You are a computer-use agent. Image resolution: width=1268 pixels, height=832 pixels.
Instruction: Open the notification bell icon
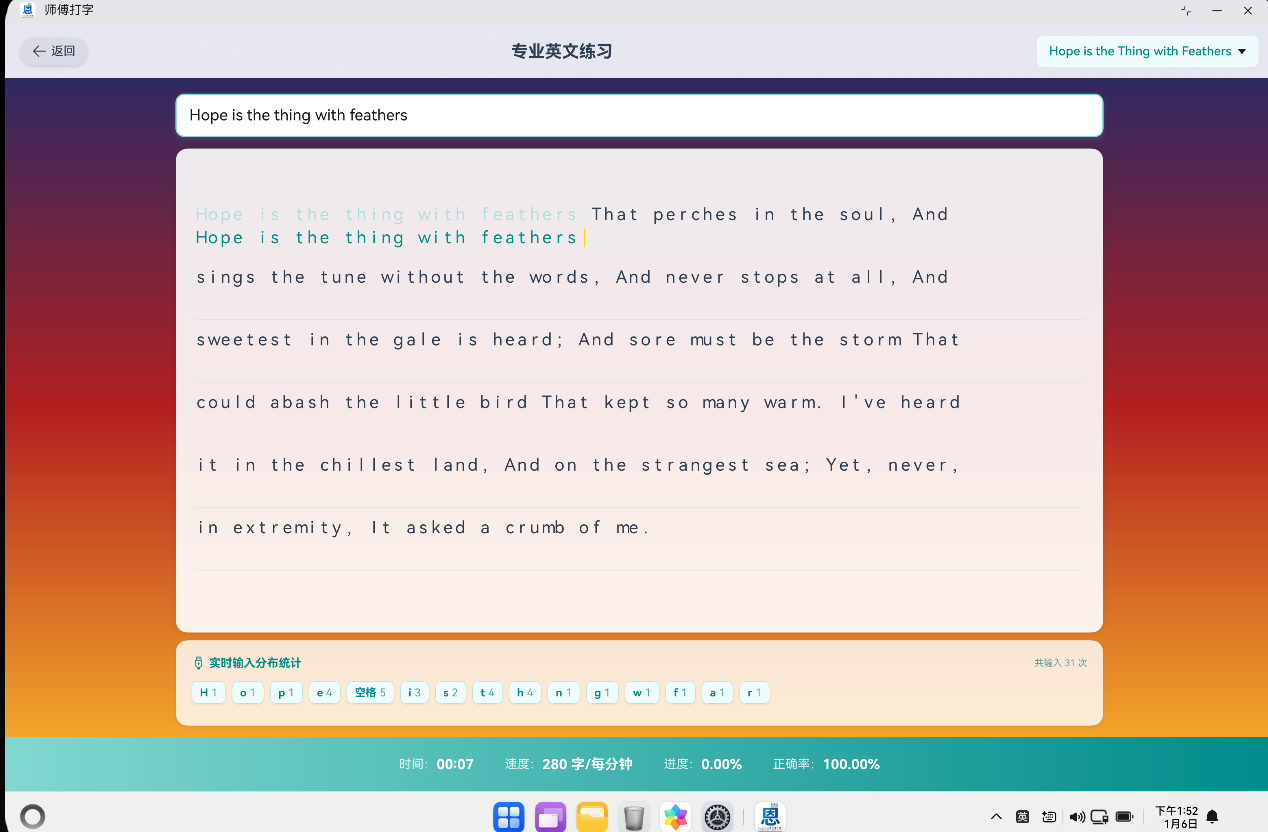1213,817
